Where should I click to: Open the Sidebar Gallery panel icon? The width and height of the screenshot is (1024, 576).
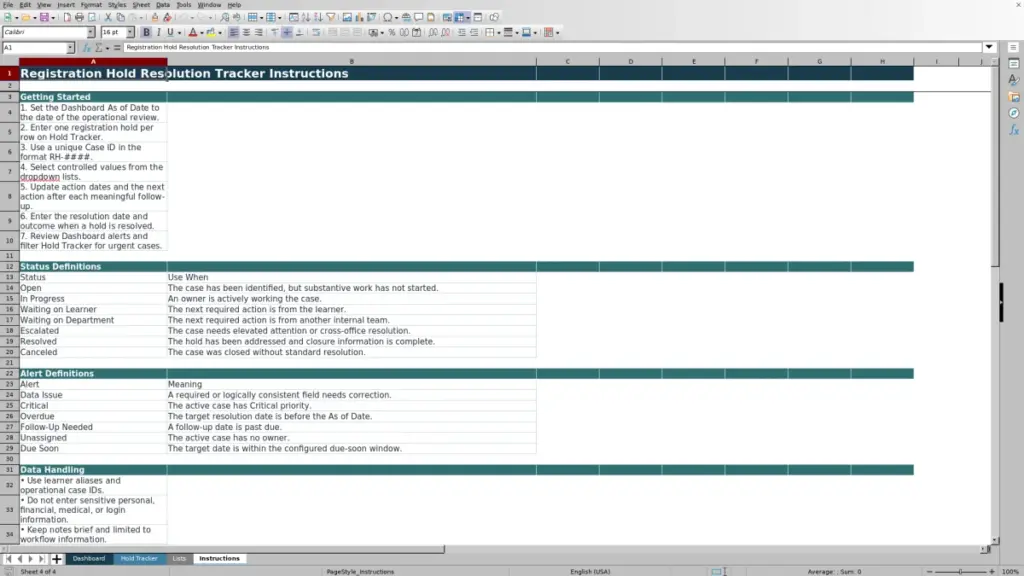click(1014, 97)
